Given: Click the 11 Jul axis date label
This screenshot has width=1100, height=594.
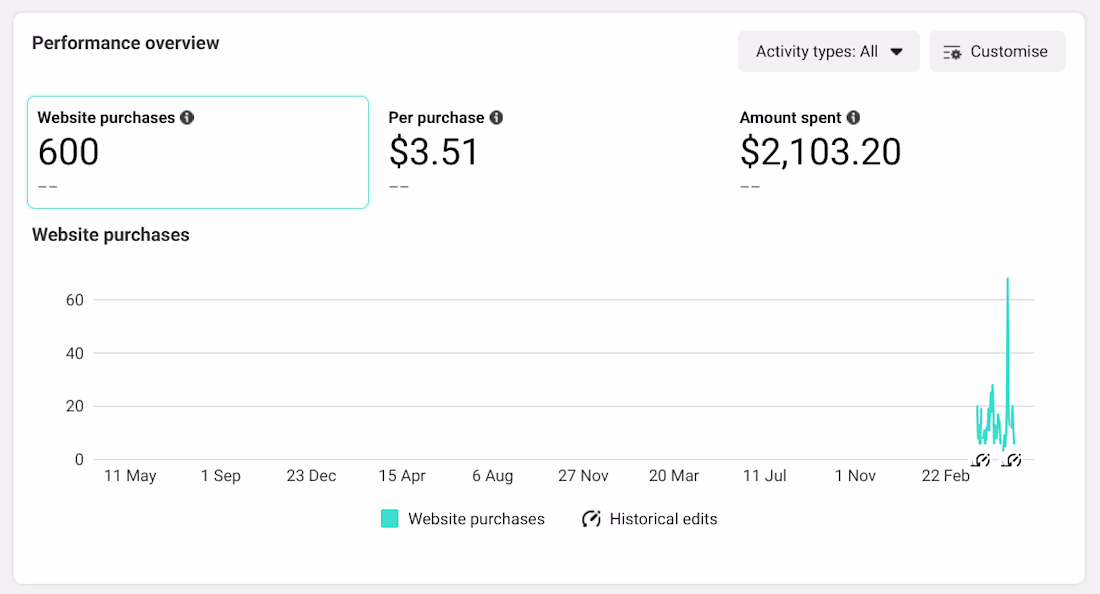Looking at the screenshot, I should [765, 475].
